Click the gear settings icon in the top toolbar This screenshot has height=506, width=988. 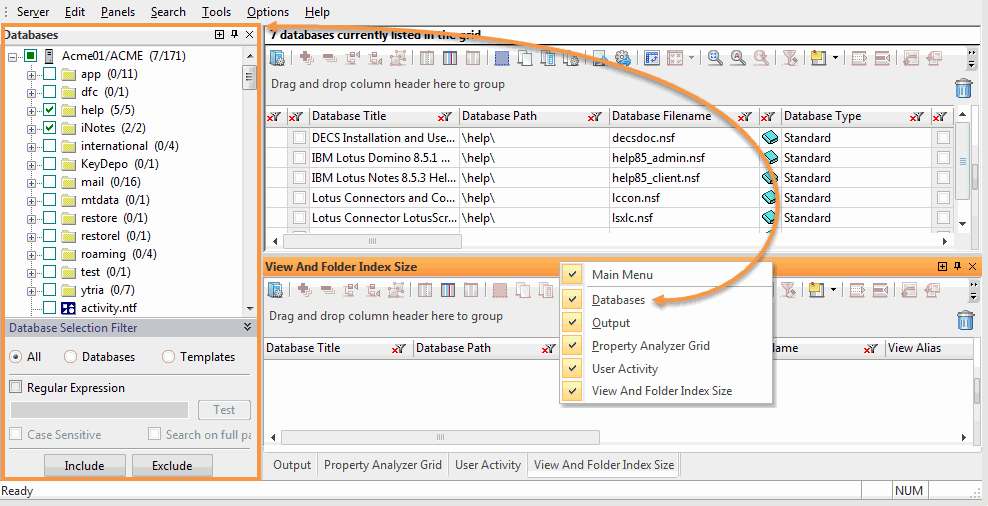[x=623, y=58]
